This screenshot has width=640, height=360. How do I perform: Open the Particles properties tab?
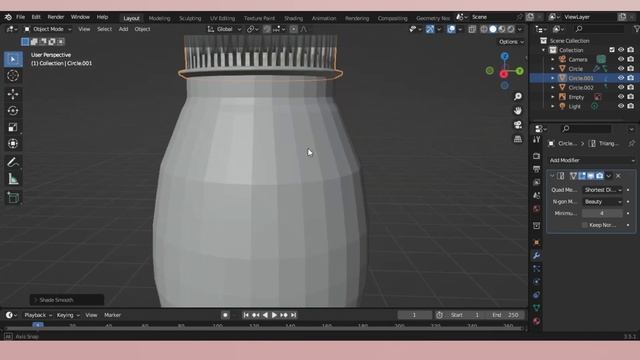tap(536, 269)
